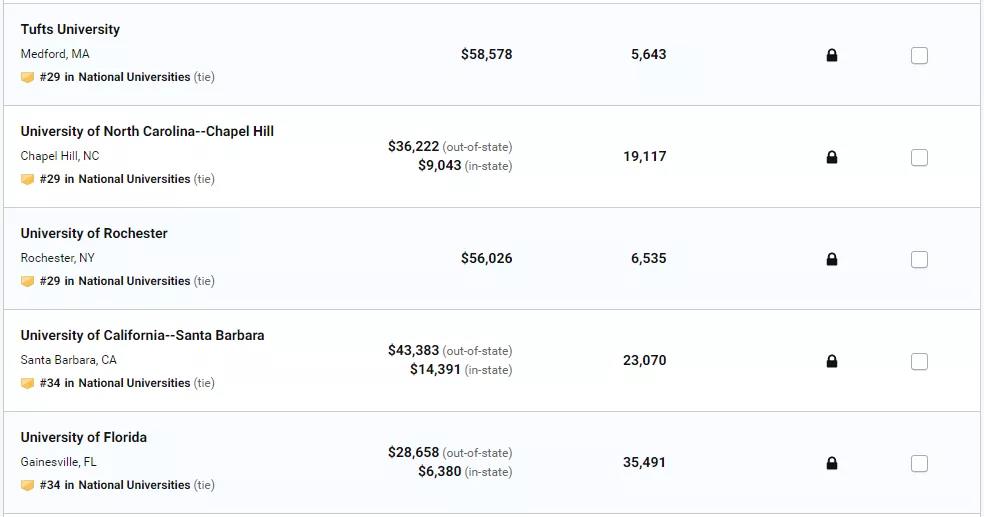Click the lock icon for UC Santa Barbara
The image size is (984, 517).
click(832, 361)
